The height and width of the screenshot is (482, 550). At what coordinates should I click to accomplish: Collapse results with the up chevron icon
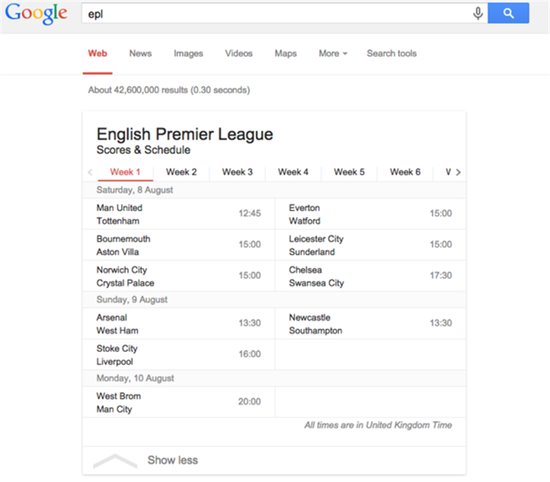[x=115, y=461]
